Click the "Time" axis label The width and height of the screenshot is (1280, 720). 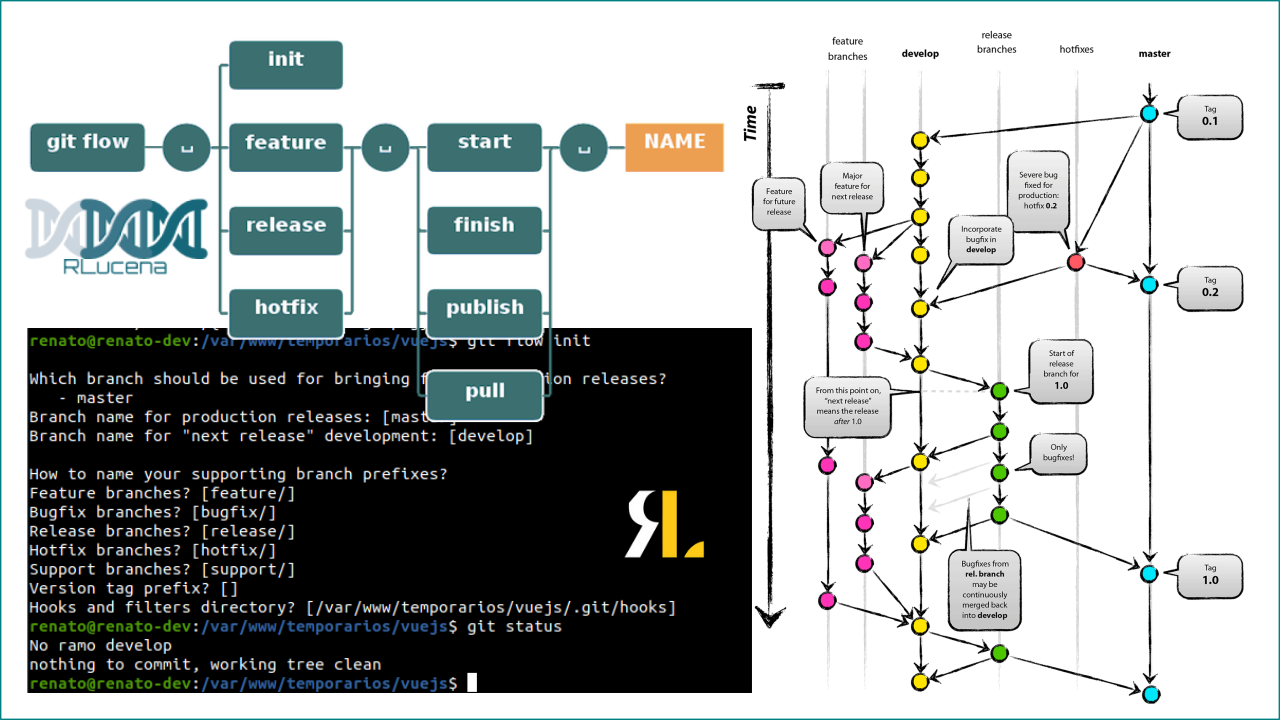click(751, 122)
